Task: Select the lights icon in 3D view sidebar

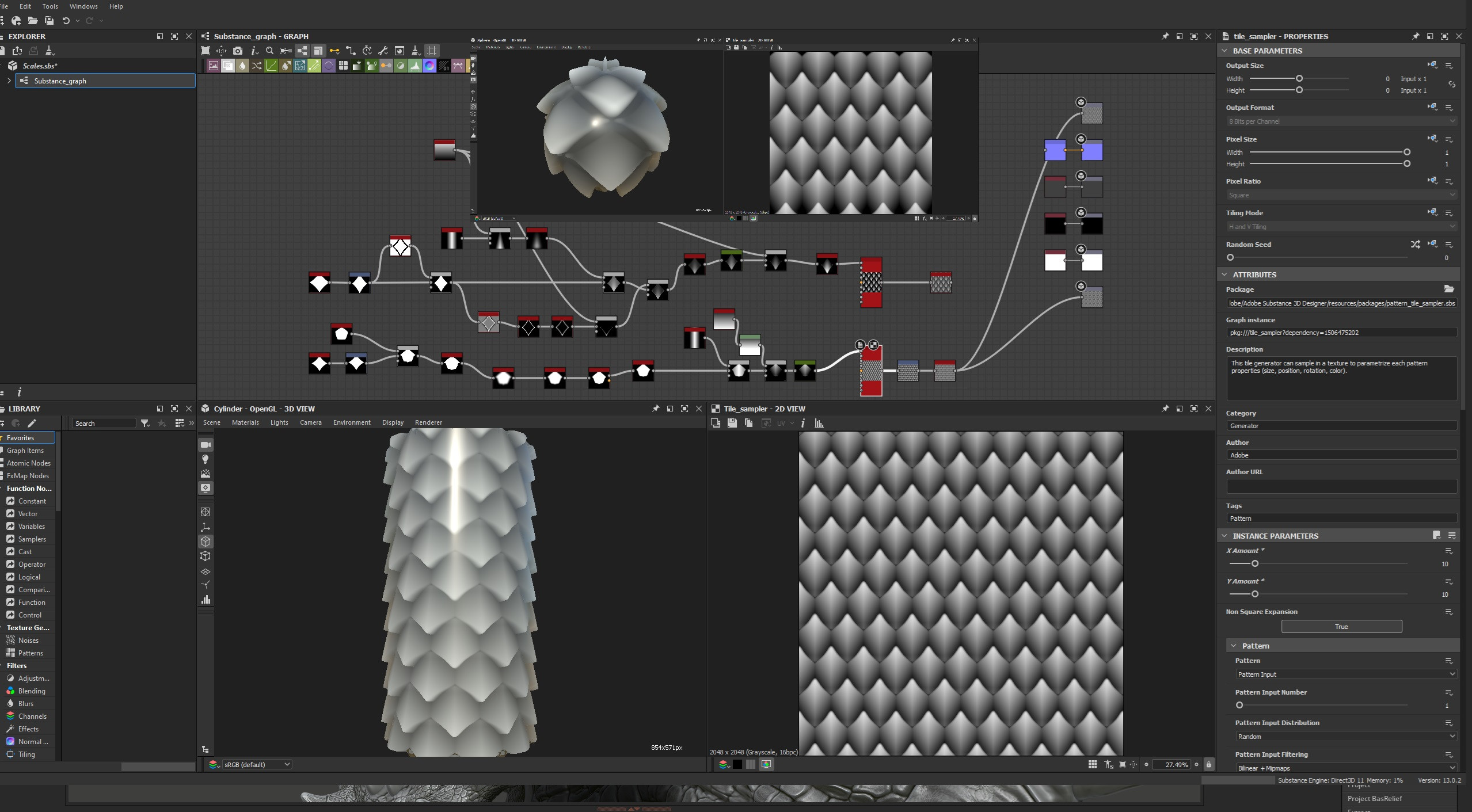Action: (206, 459)
